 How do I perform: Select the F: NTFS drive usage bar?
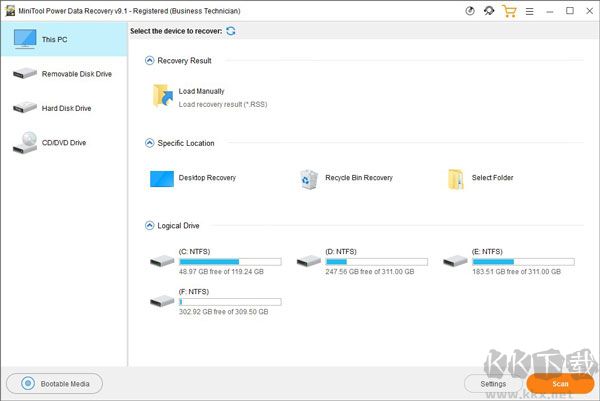(x=229, y=301)
